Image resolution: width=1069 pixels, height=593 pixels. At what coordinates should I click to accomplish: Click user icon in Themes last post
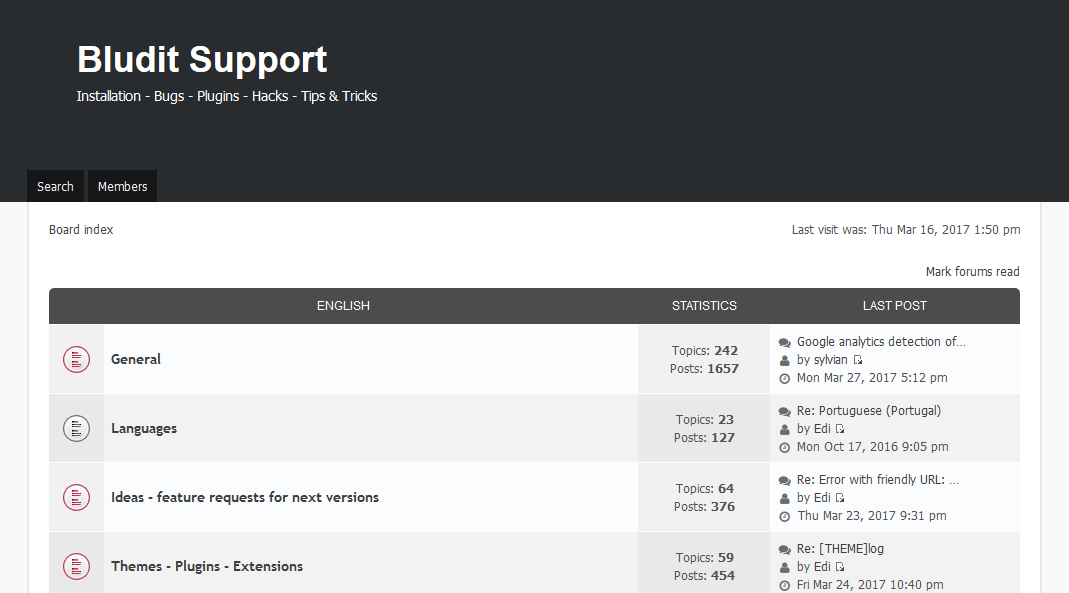pos(785,567)
